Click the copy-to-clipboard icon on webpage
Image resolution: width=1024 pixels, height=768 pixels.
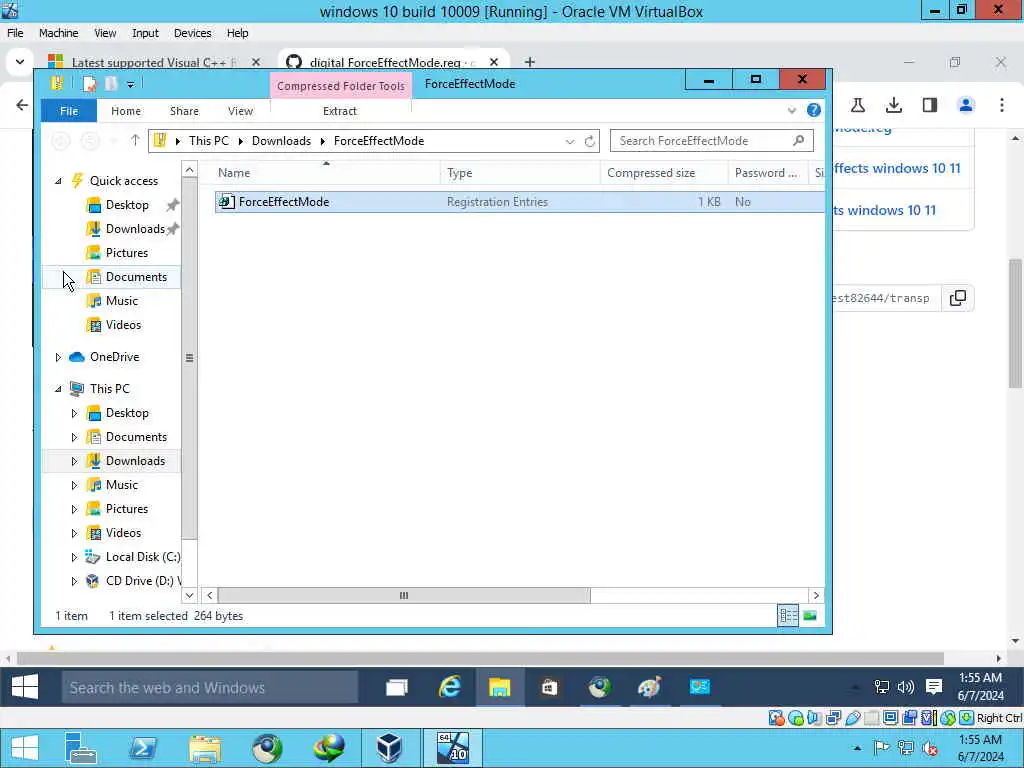pos(957,298)
